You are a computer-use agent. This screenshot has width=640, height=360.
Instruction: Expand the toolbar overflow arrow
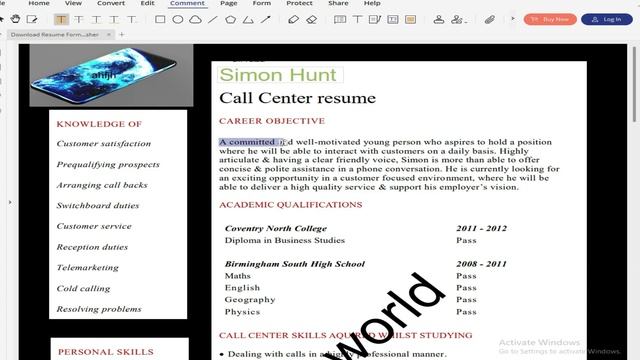click(513, 19)
